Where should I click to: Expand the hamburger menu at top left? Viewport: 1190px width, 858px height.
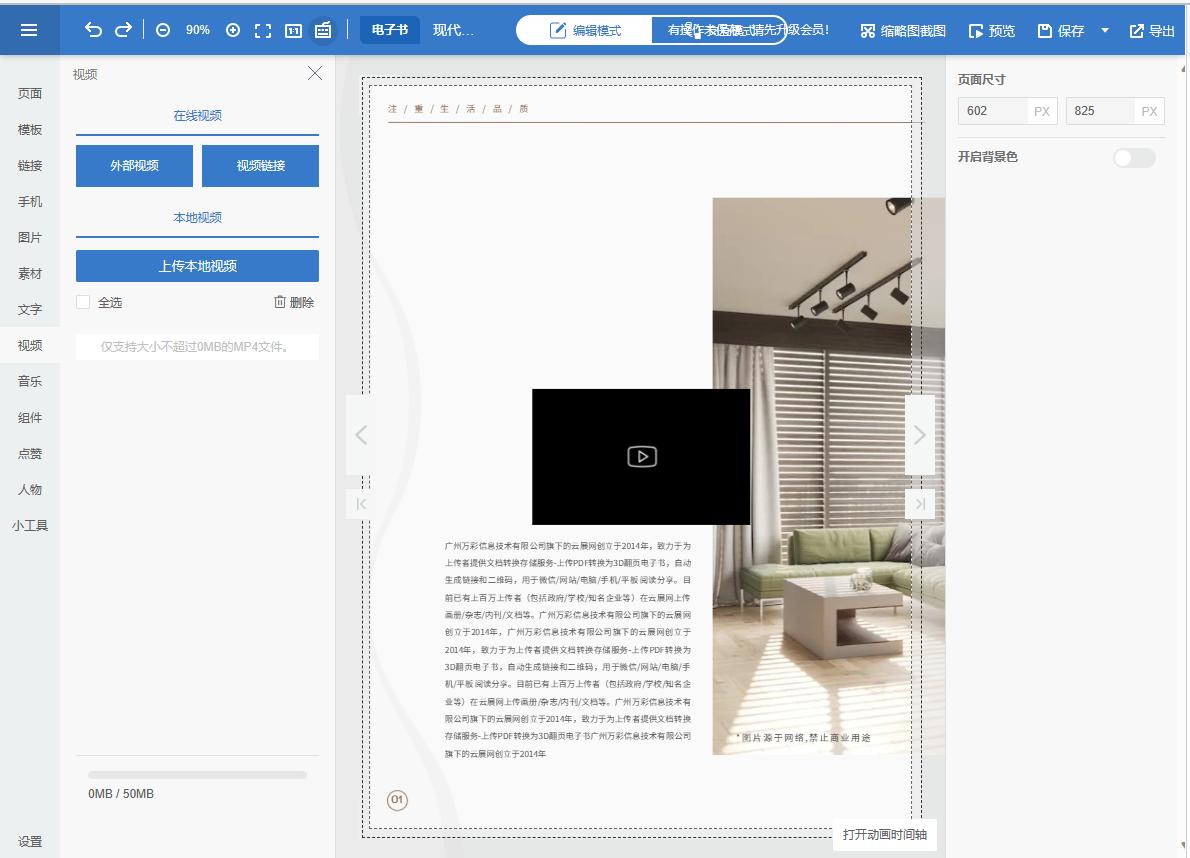(x=28, y=29)
